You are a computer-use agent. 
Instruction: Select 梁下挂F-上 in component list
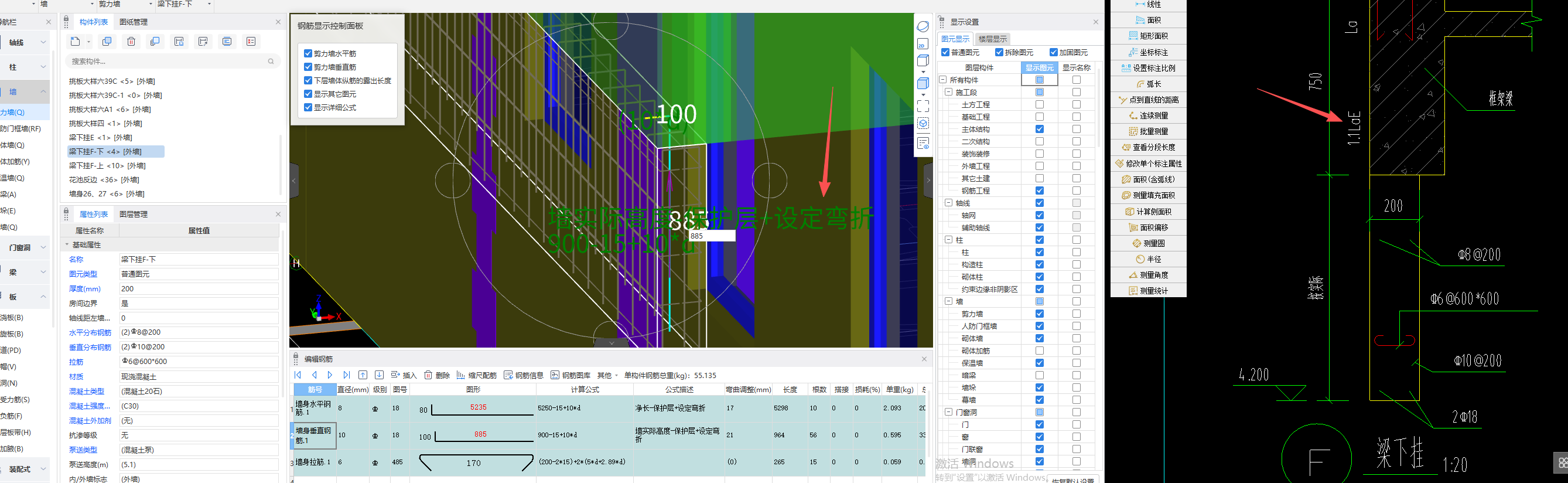click(x=107, y=166)
